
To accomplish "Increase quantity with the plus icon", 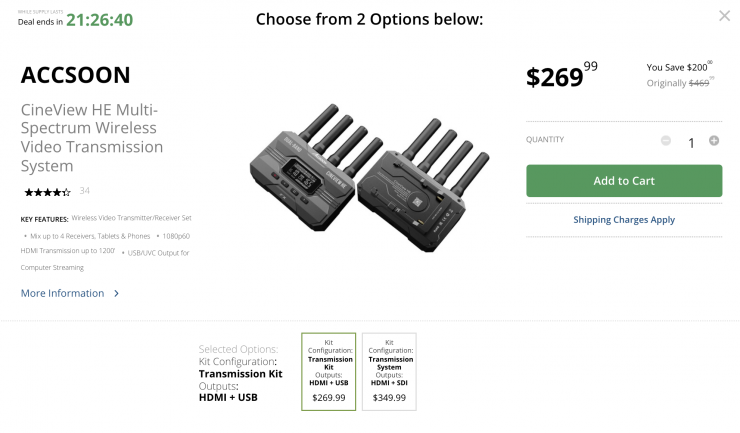I will point(714,141).
